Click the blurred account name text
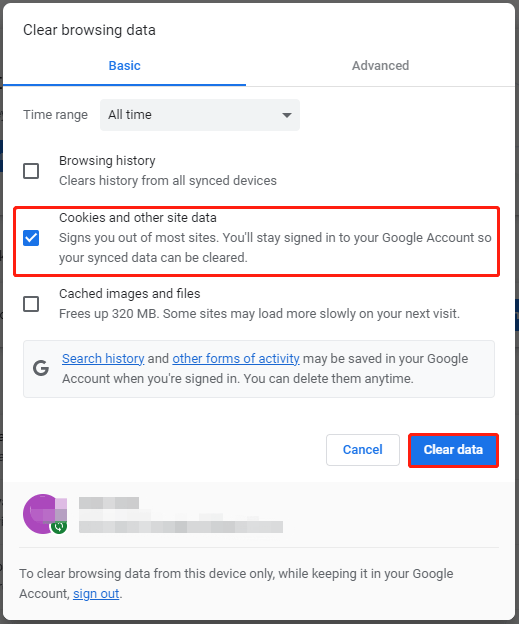519x624 pixels. pyautogui.click(x=109, y=503)
